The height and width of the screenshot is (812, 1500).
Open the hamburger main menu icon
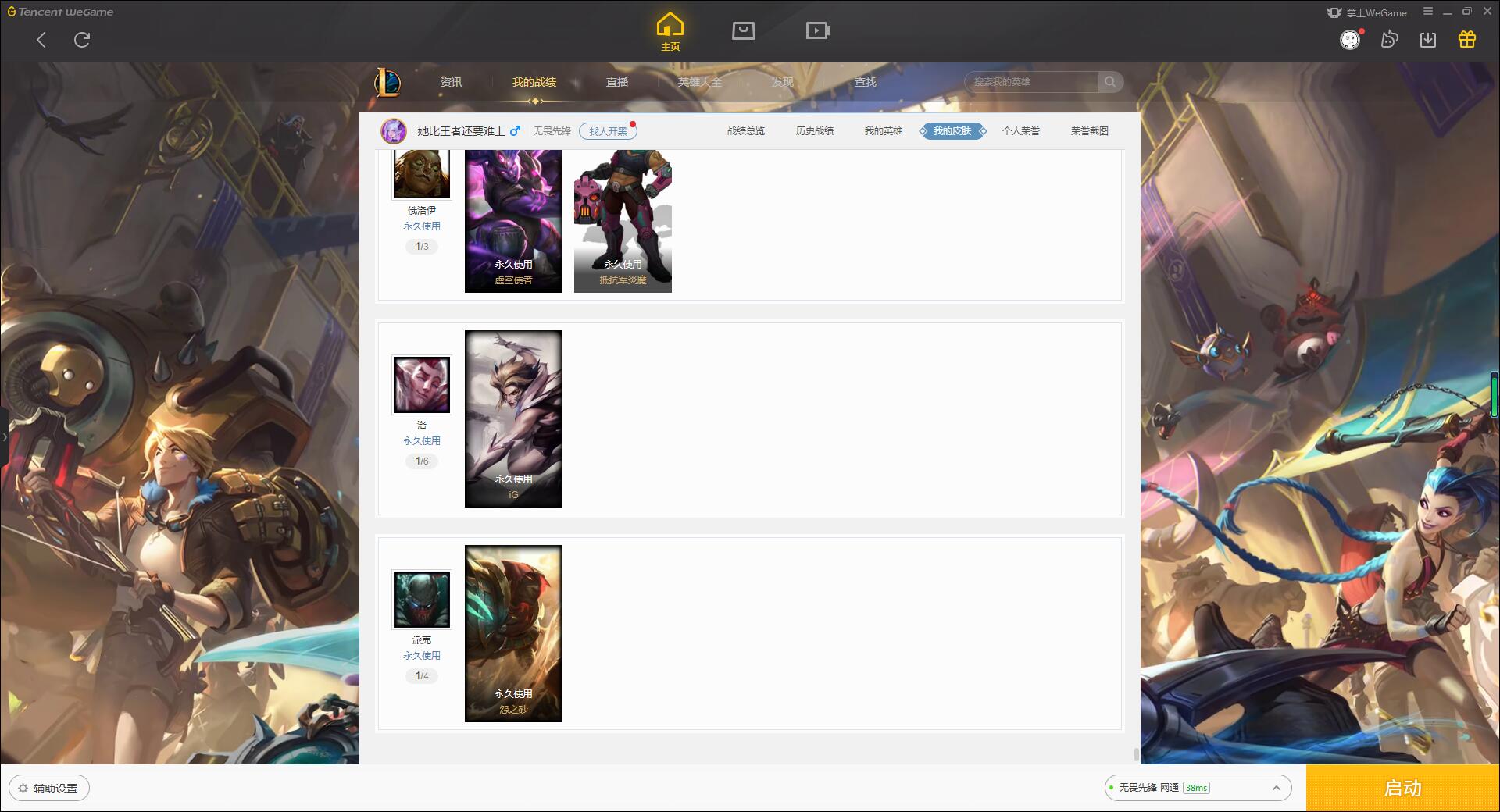coord(1428,12)
